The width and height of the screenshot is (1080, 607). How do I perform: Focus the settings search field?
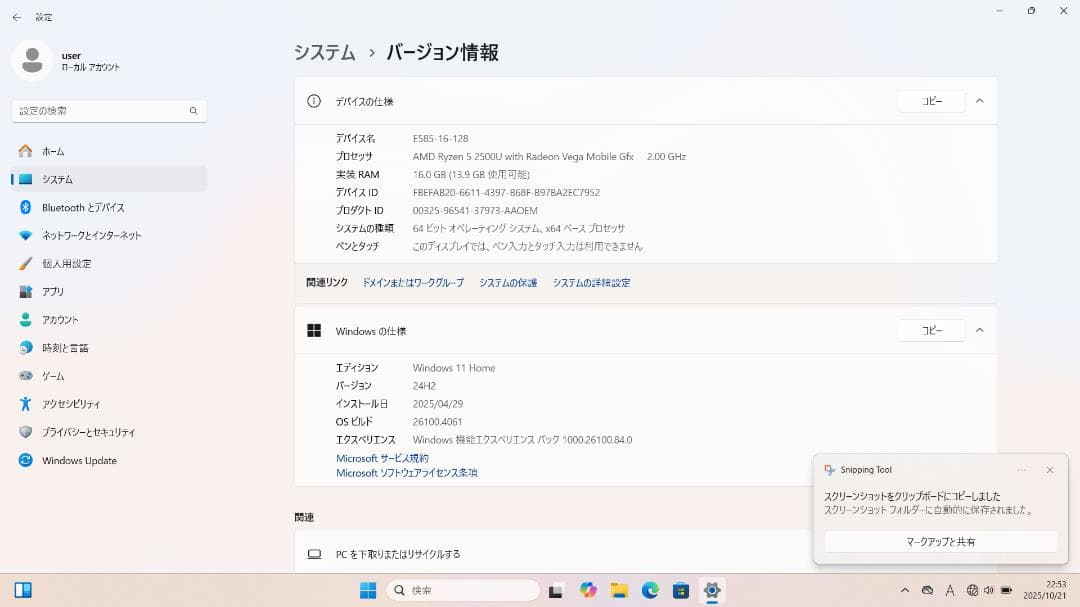pos(109,111)
